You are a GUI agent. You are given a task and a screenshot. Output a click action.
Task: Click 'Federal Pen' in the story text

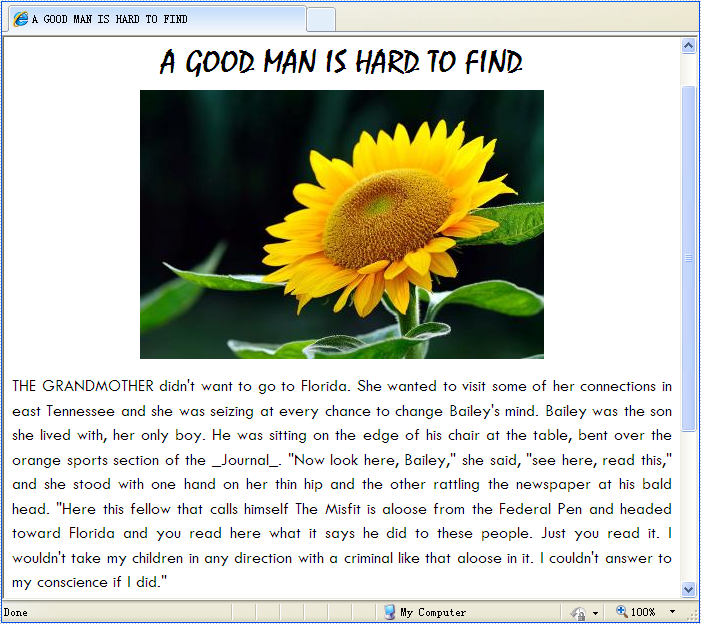(x=540, y=509)
